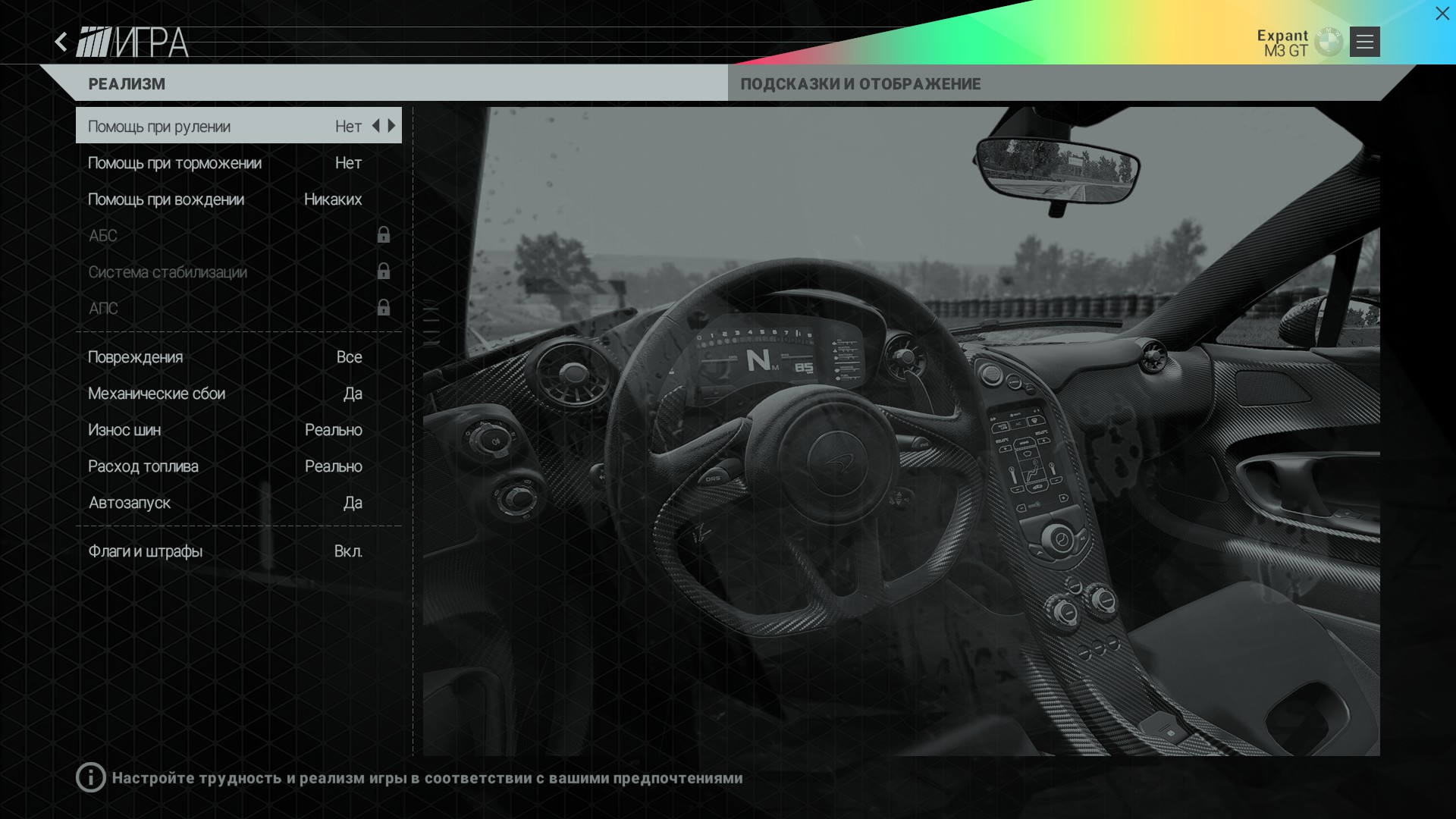Switch to ПОДСКАЗКИ И ОТОБРАЖЕНИЕ tab
This screenshot has height=819, width=1456.
[861, 84]
